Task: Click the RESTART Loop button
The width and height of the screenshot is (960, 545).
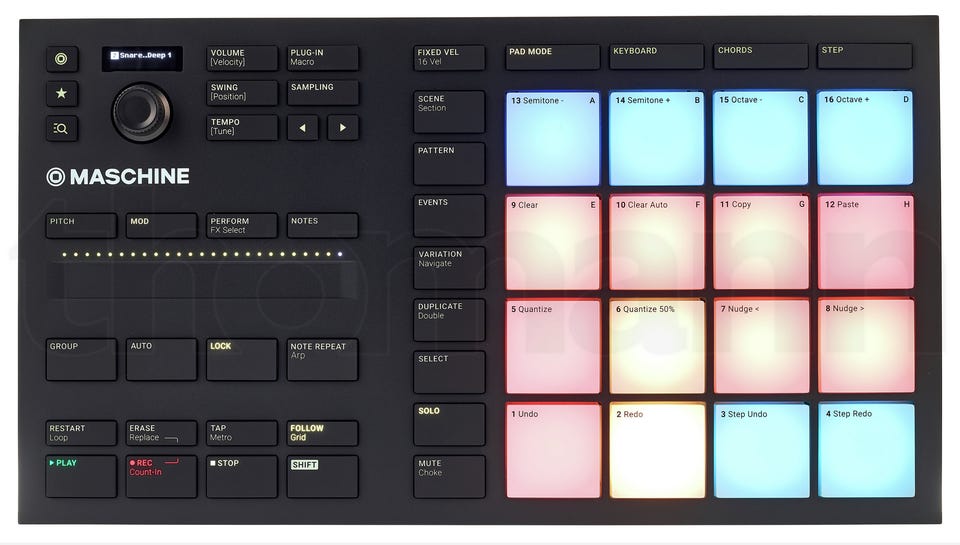Action: coord(81,433)
